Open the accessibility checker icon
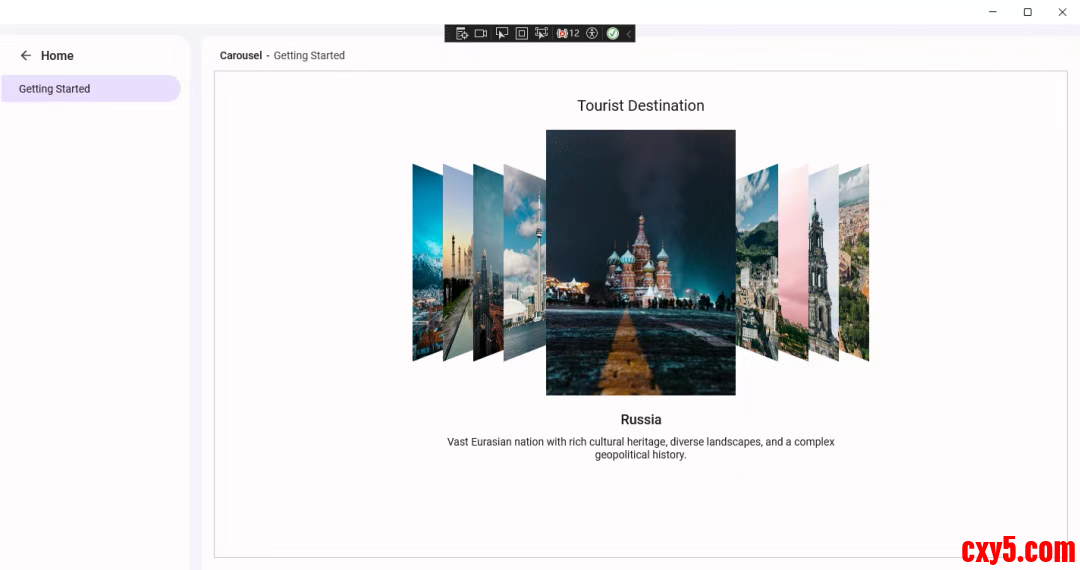 click(592, 33)
